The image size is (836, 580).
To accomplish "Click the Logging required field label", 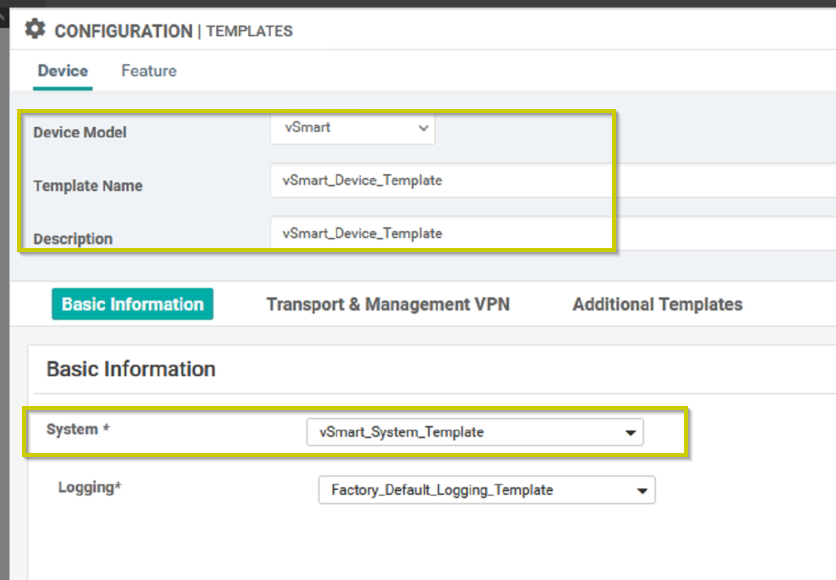I will pyautogui.click(x=90, y=487).
